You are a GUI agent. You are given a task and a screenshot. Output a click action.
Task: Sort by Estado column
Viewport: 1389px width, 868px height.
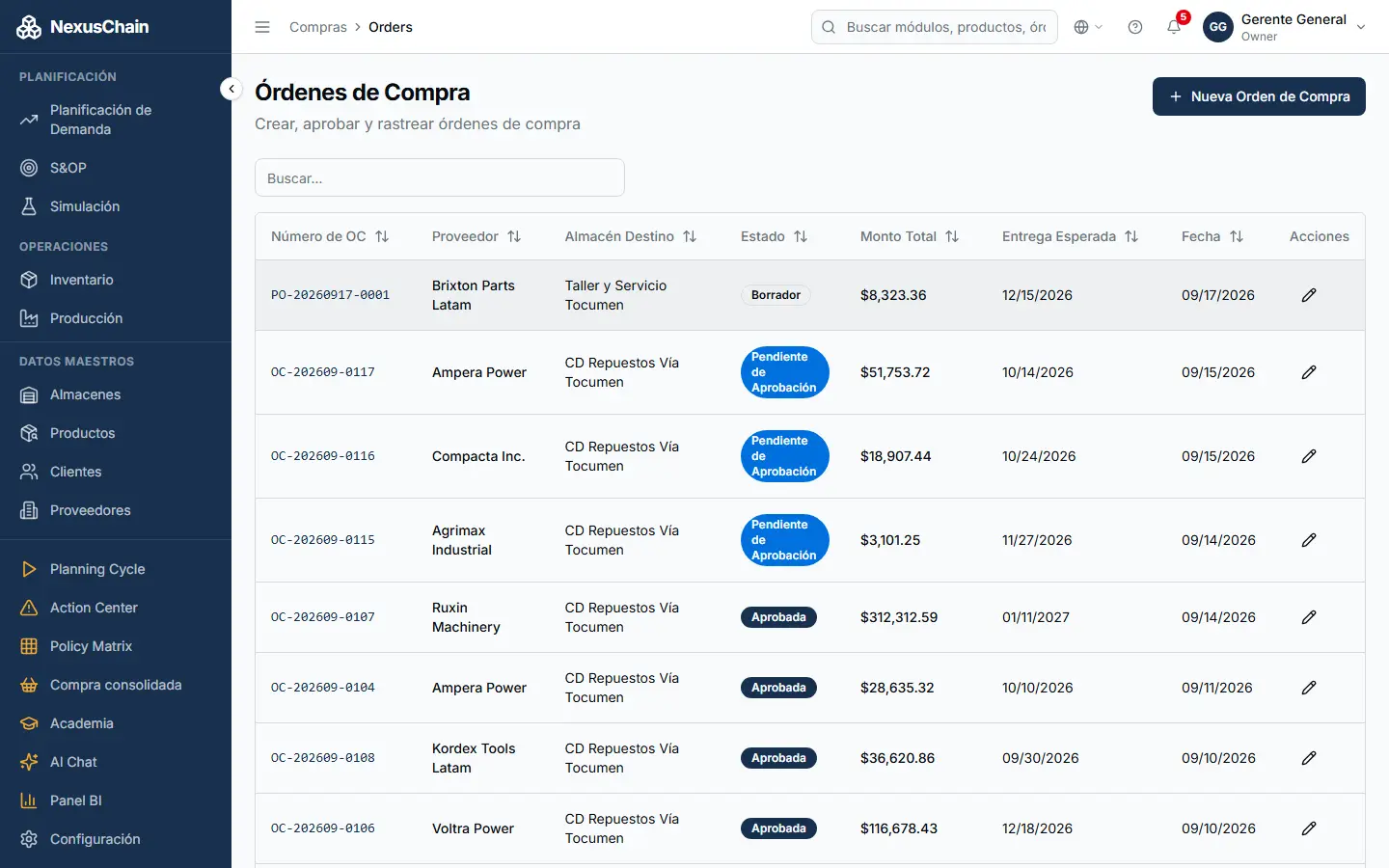[775, 236]
